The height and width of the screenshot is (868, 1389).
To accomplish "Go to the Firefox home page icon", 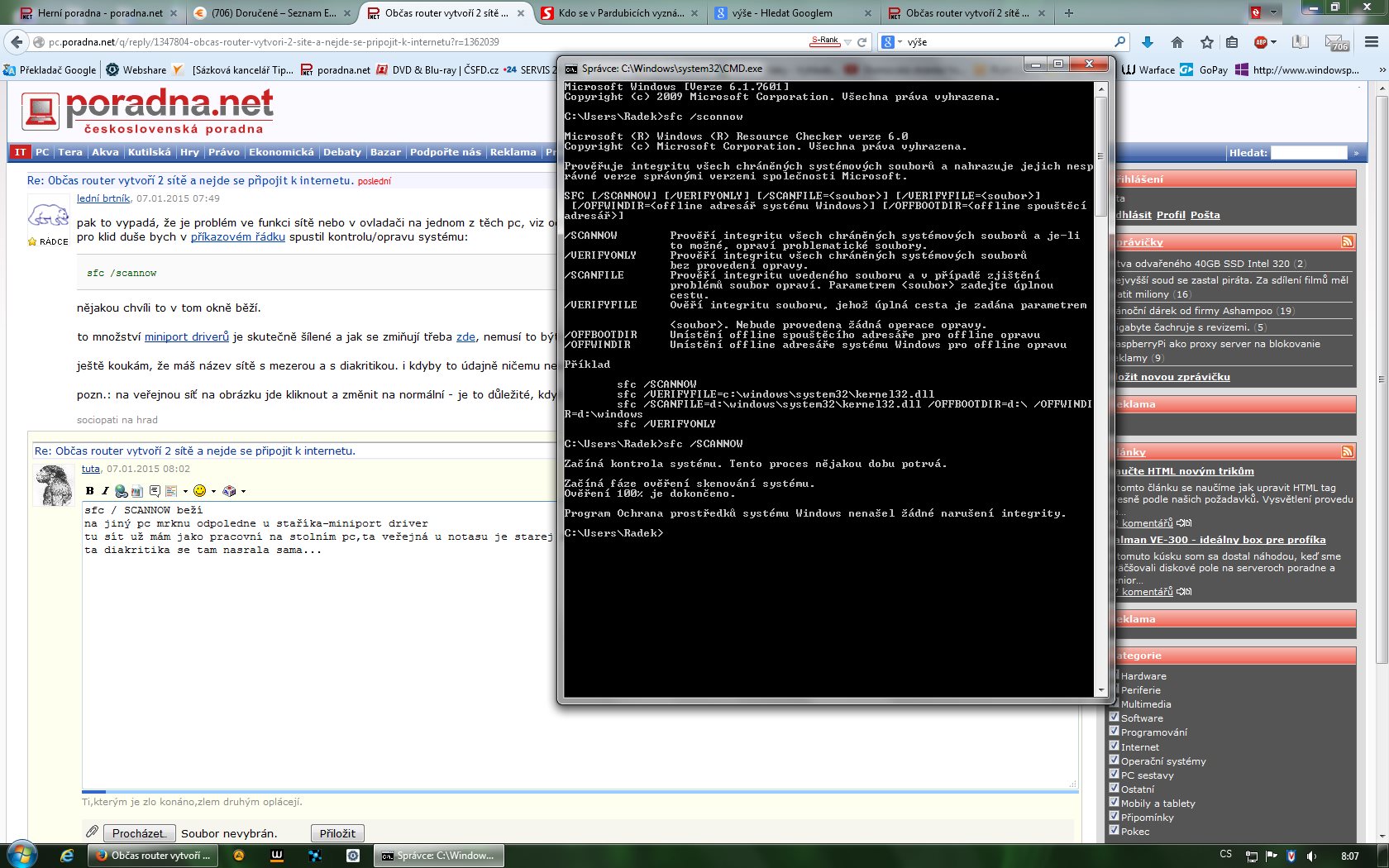I will coord(1177,42).
